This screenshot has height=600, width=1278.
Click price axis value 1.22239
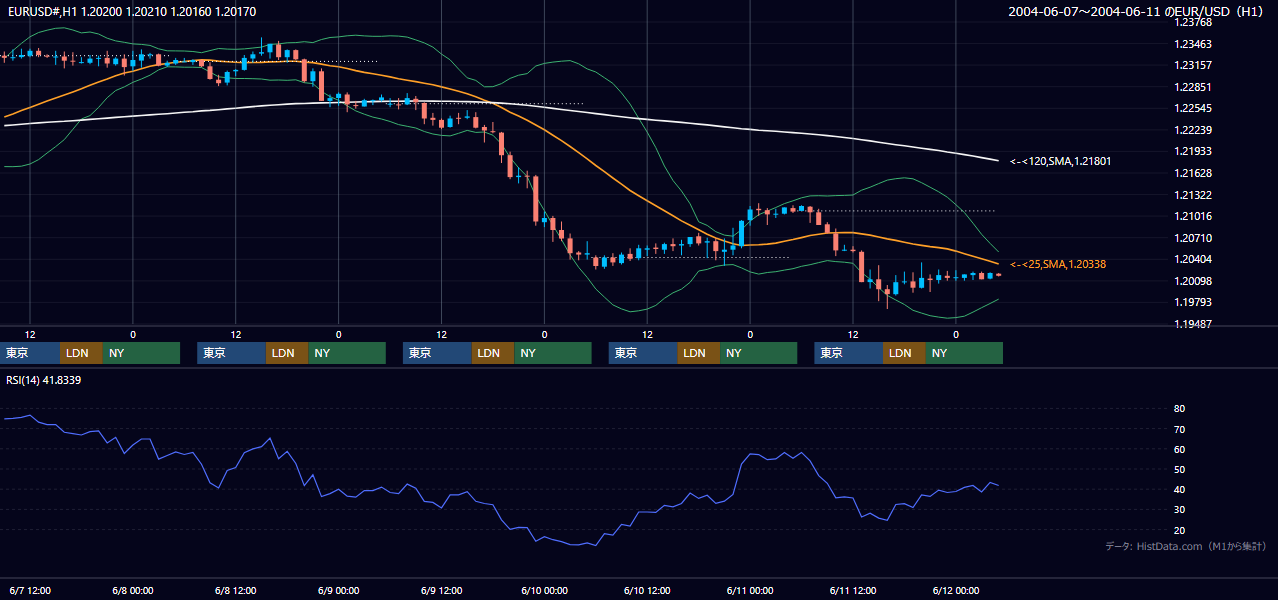(x=1193, y=130)
